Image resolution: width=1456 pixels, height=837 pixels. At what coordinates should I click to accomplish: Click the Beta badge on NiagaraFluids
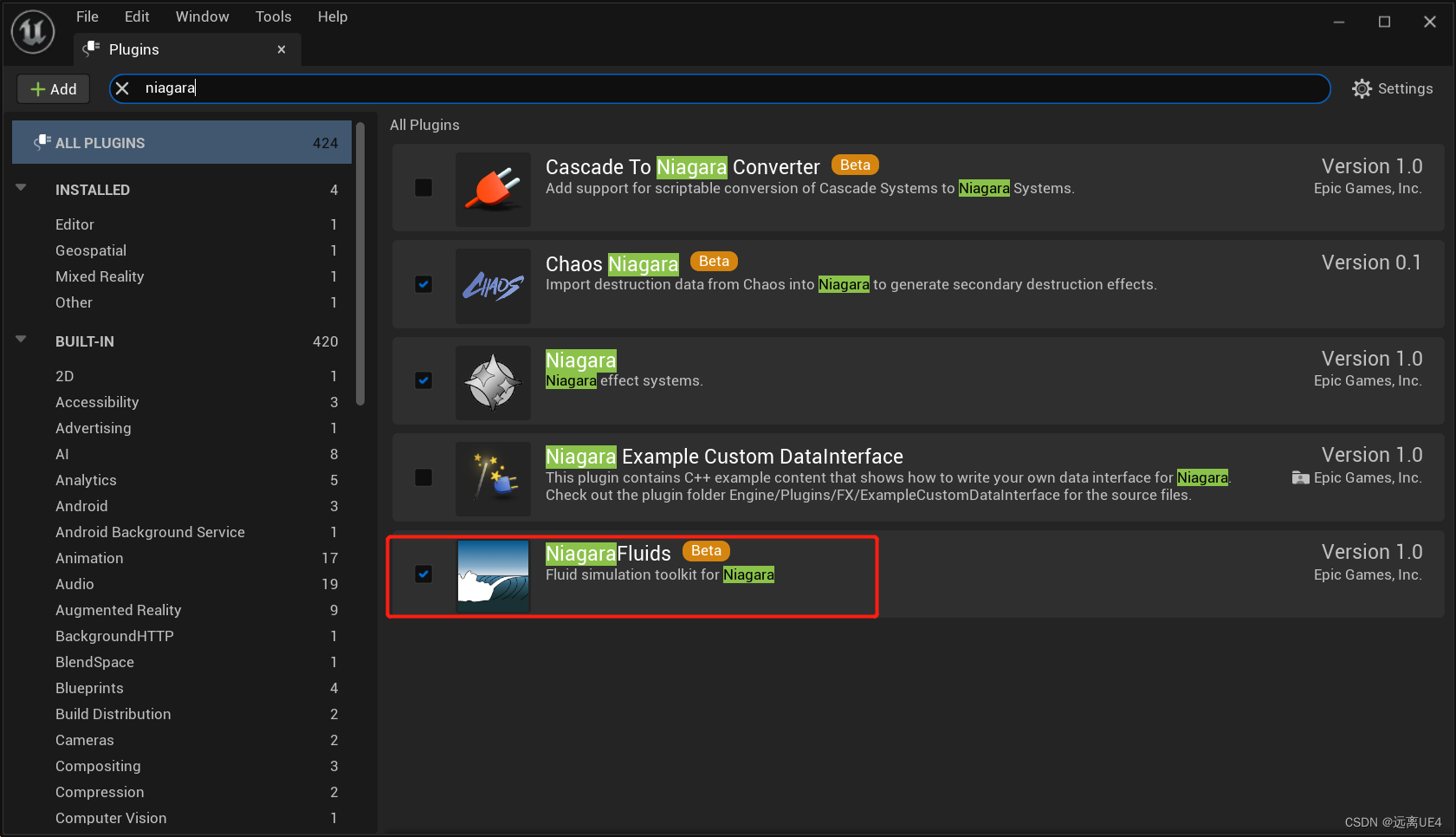point(706,550)
